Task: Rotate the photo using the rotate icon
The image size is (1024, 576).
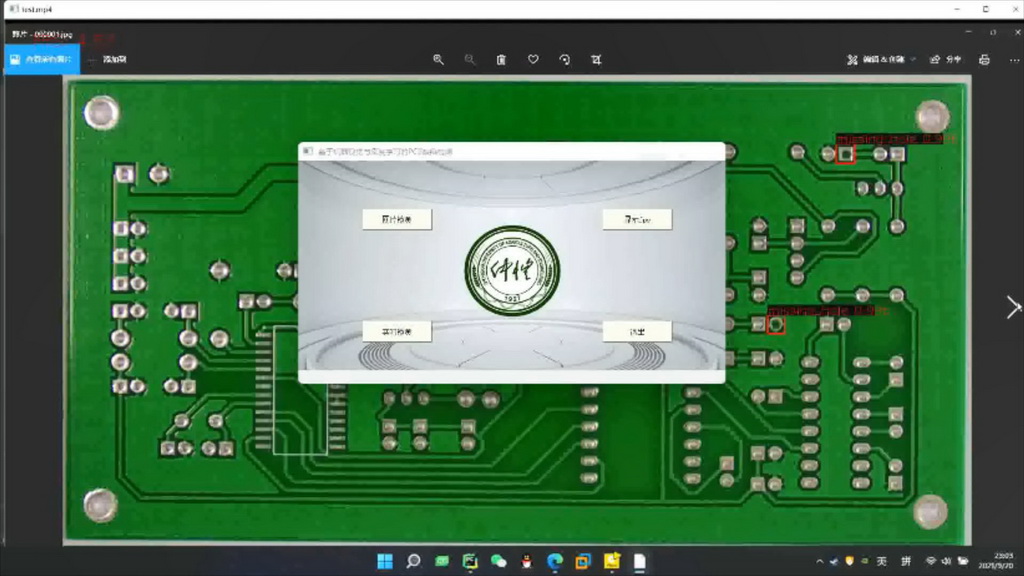Action: [x=565, y=60]
